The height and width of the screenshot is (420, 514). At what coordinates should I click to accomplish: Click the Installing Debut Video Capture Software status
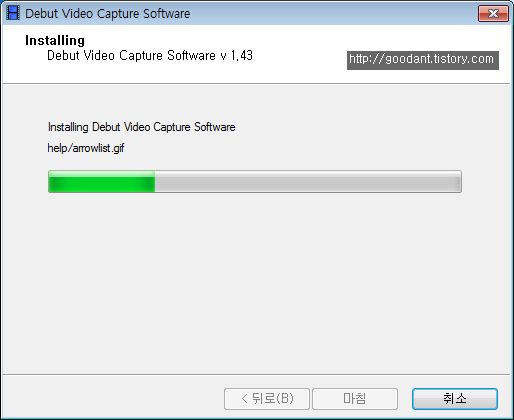141,127
